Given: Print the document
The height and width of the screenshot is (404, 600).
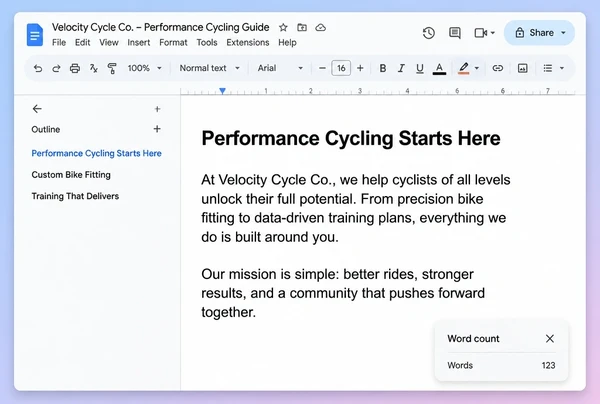Looking at the screenshot, I should pos(75,68).
